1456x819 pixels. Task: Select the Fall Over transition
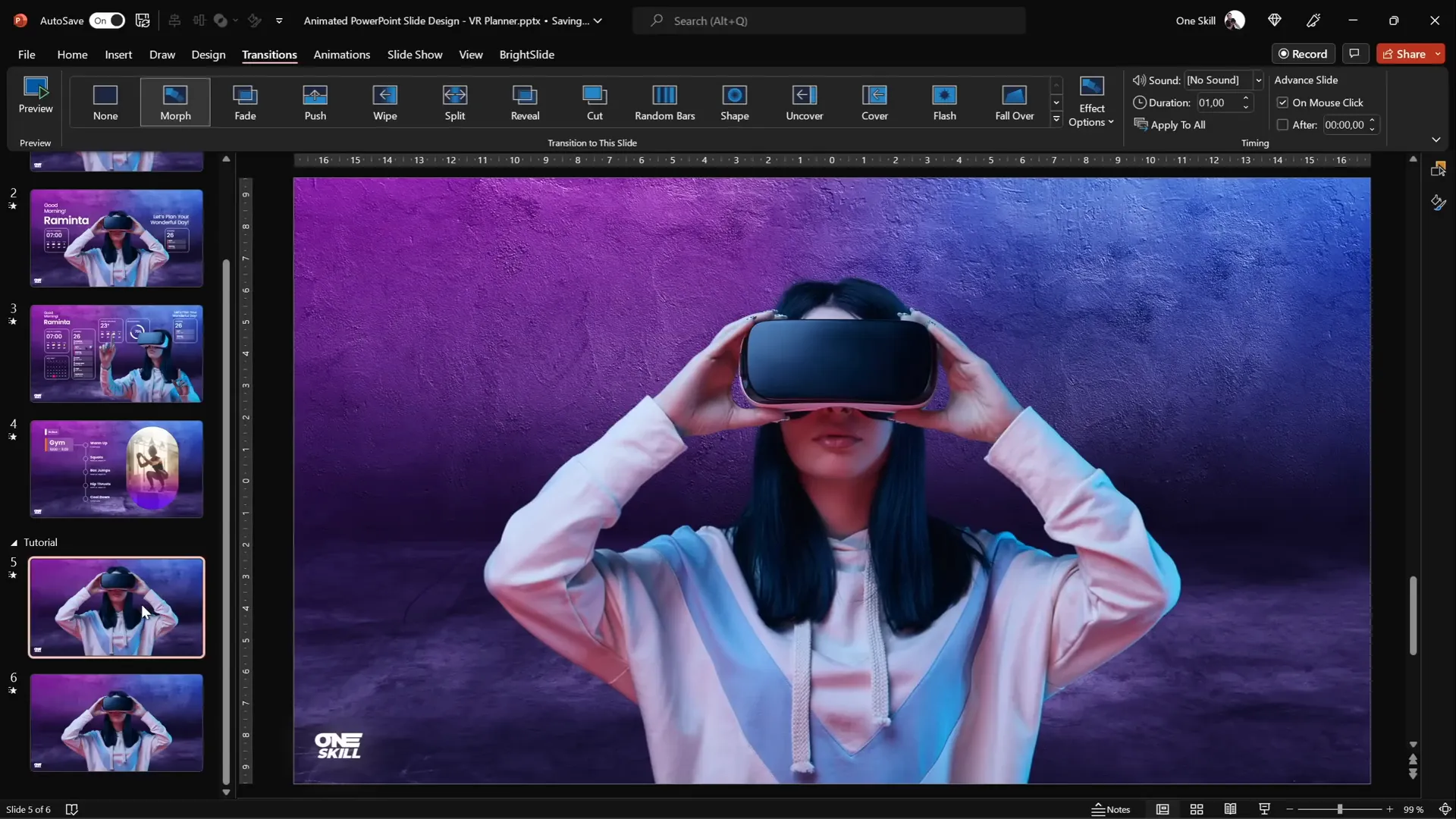tap(1014, 102)
